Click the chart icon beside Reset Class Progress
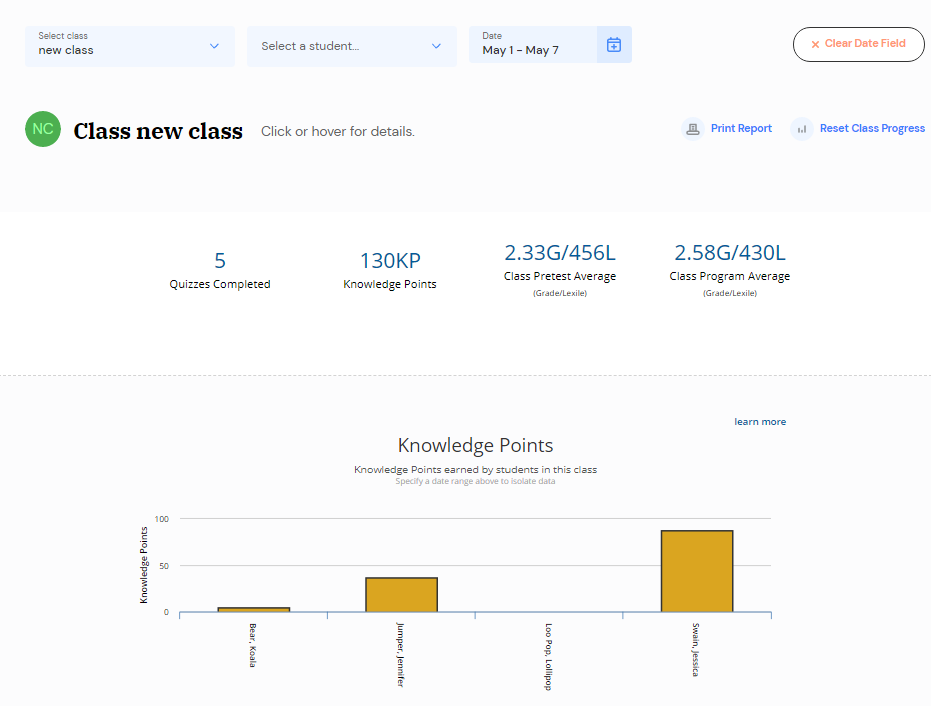931x706 pixels. (802, 129)
